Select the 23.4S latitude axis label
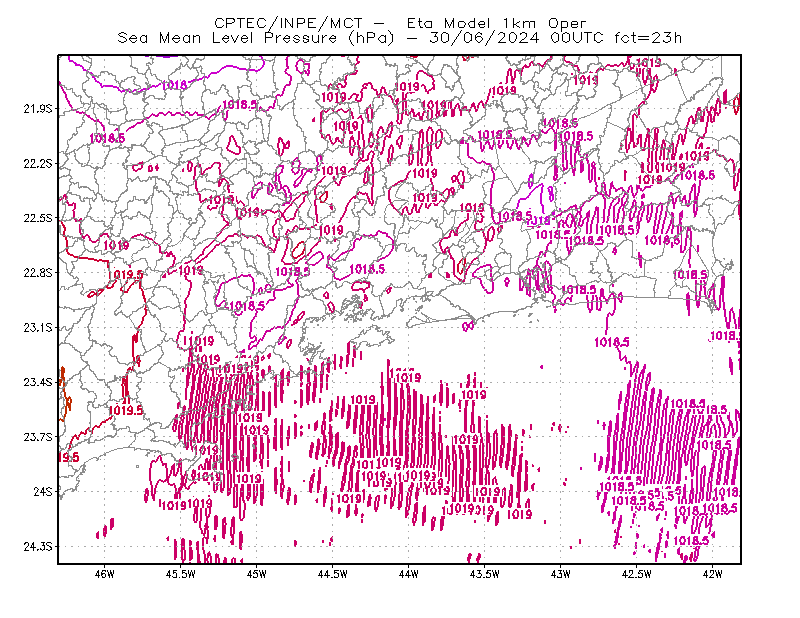Viewport: 800px width, 618px height. click(x=38, y=382)
